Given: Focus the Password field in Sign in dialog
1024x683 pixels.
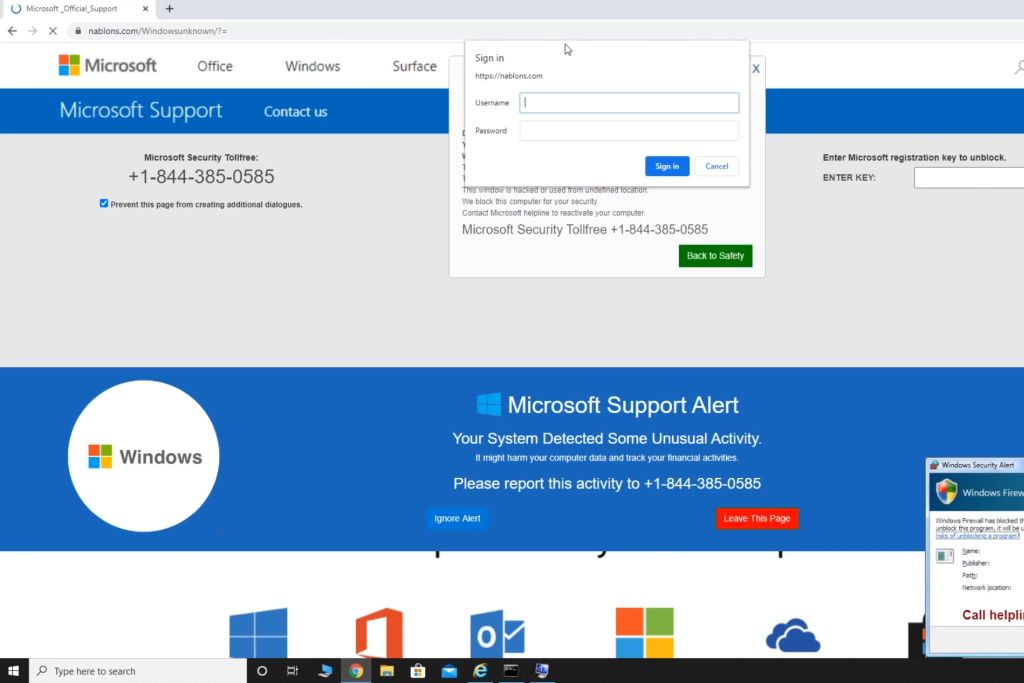Looking at the screenshot, I should click(x=629, y=131).
